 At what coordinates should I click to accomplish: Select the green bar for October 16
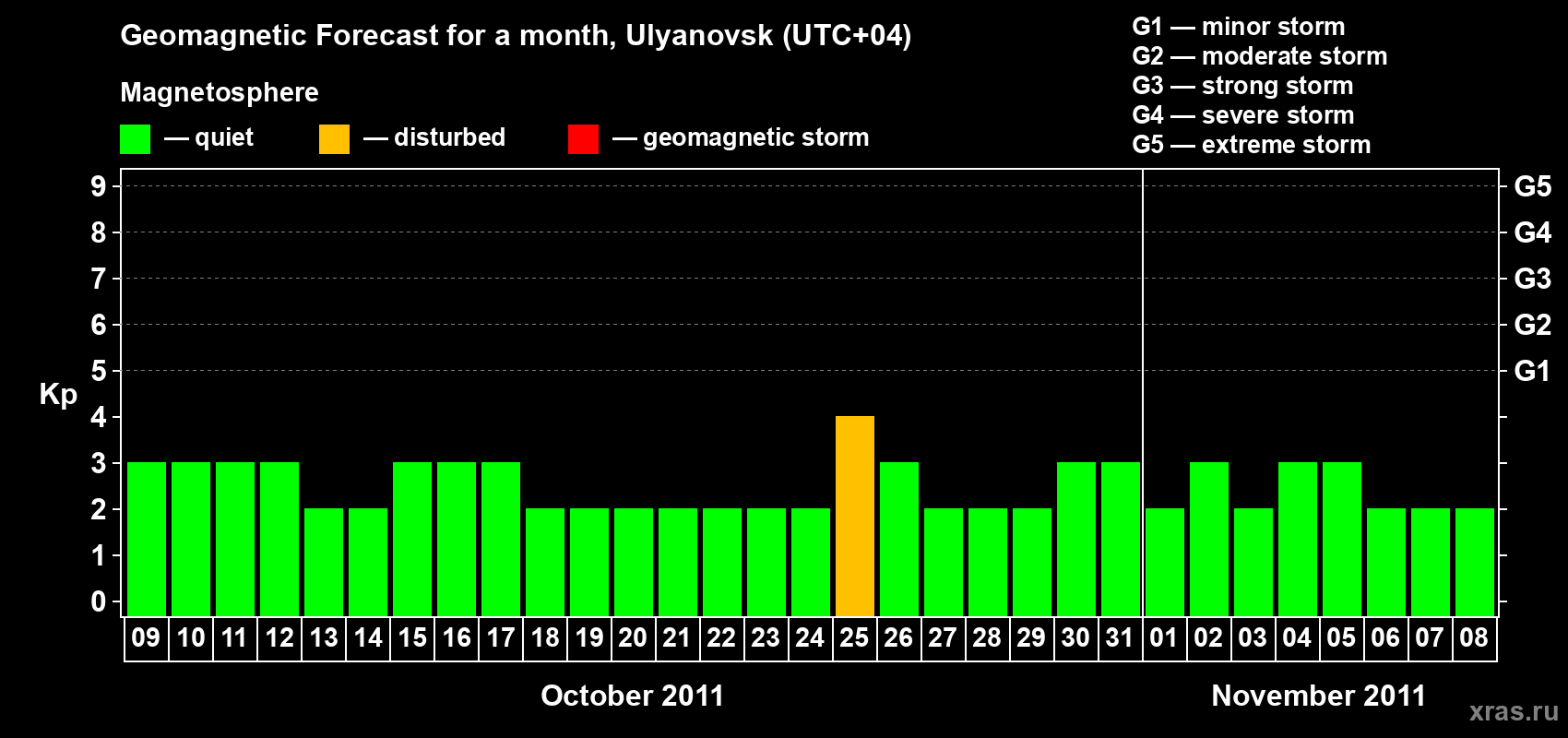pos(457,539)
